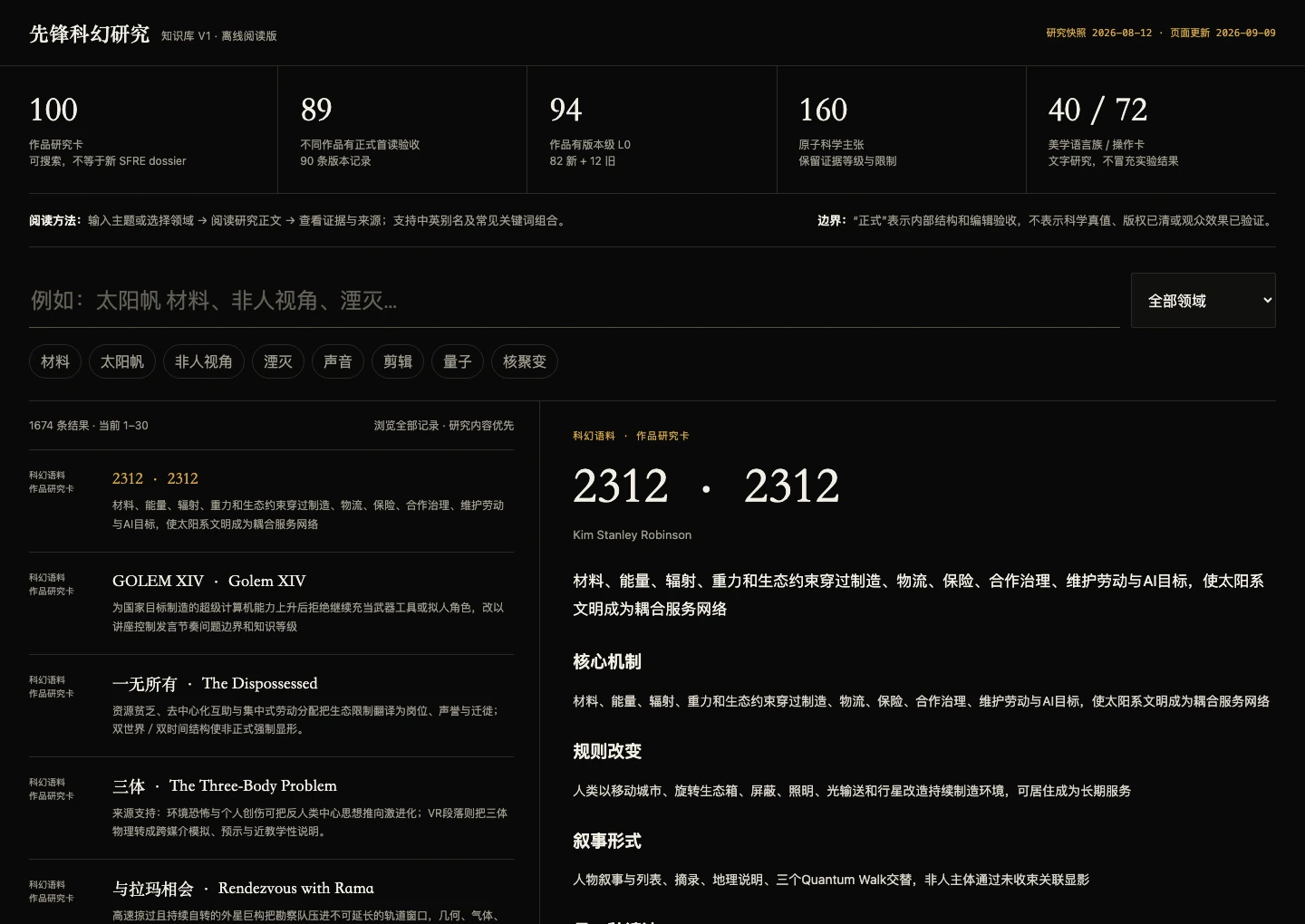The width and height of the screenshot is (1305, 924).
Task: Click the 阅读方法 instructions line
Action: point(299,220)
